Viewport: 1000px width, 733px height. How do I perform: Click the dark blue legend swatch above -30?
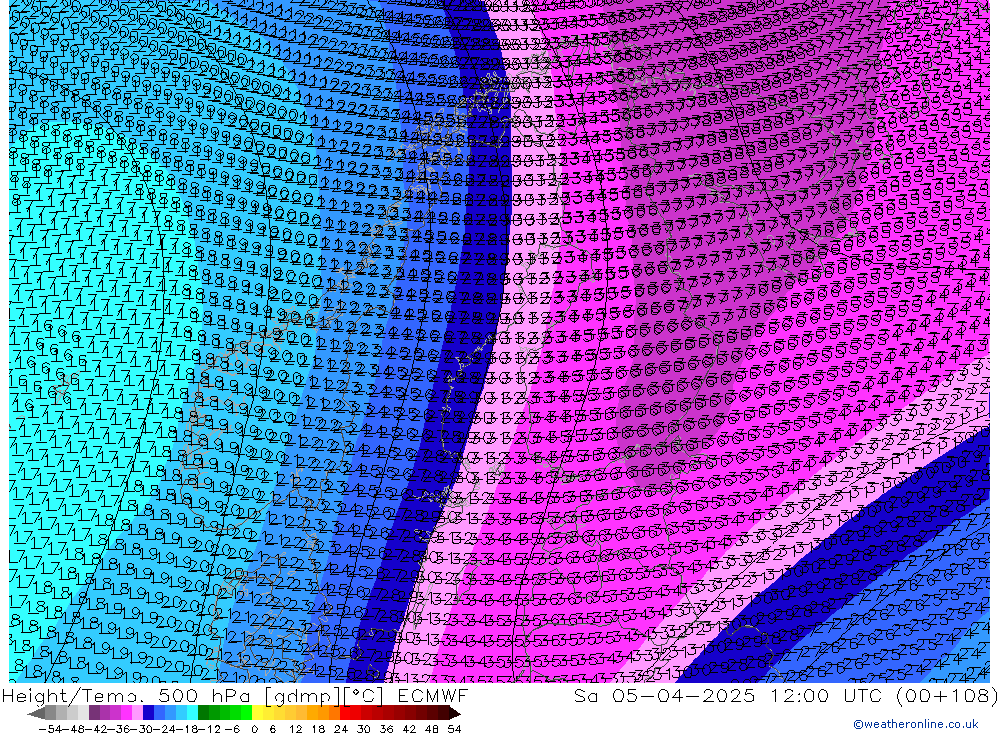click(148, 713)
